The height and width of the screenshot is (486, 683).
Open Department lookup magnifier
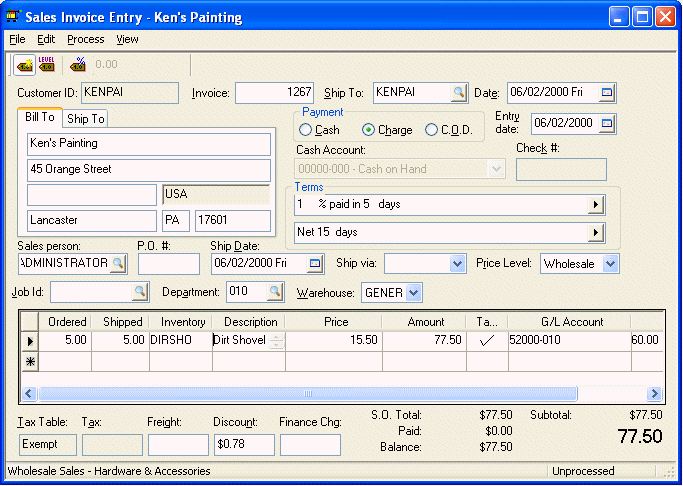pyautogui.click(x=275, y=292)
